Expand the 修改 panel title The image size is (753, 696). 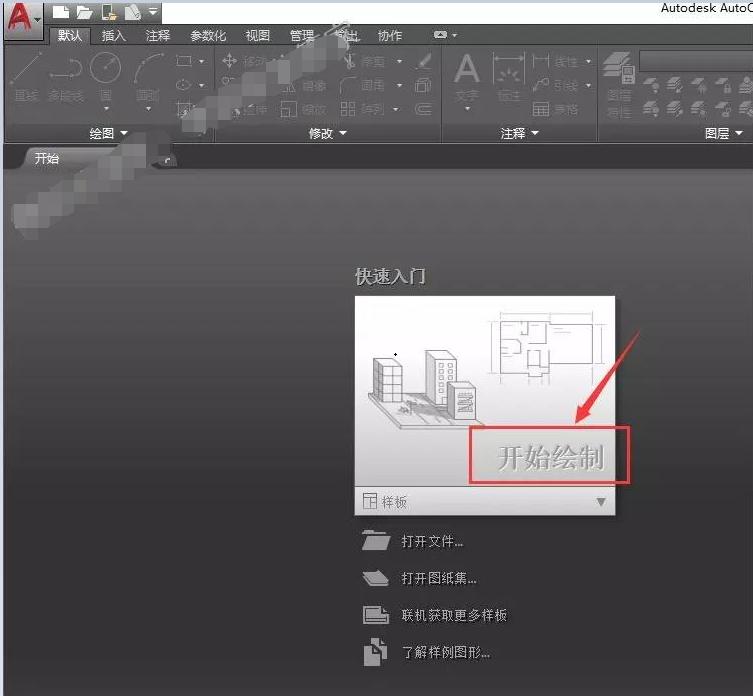click(x=328, y=133)
